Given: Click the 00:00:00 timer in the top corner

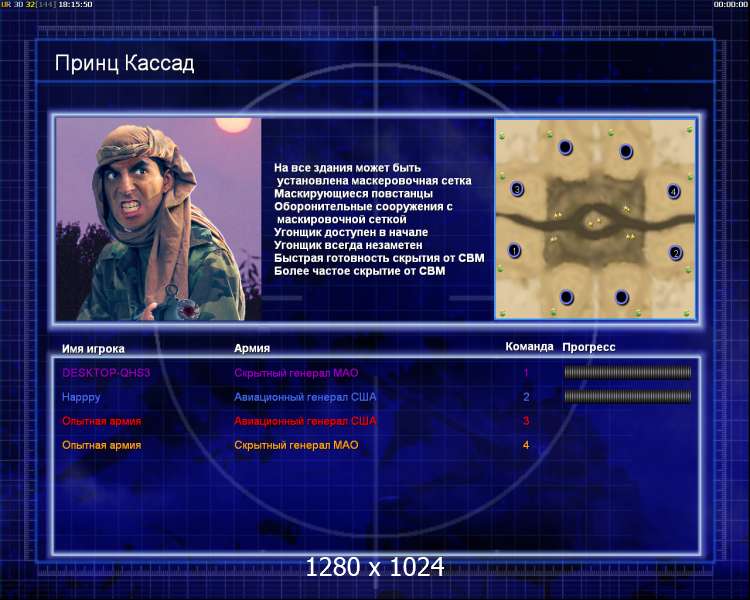Looking at the screenshot, I should point(730,4).
